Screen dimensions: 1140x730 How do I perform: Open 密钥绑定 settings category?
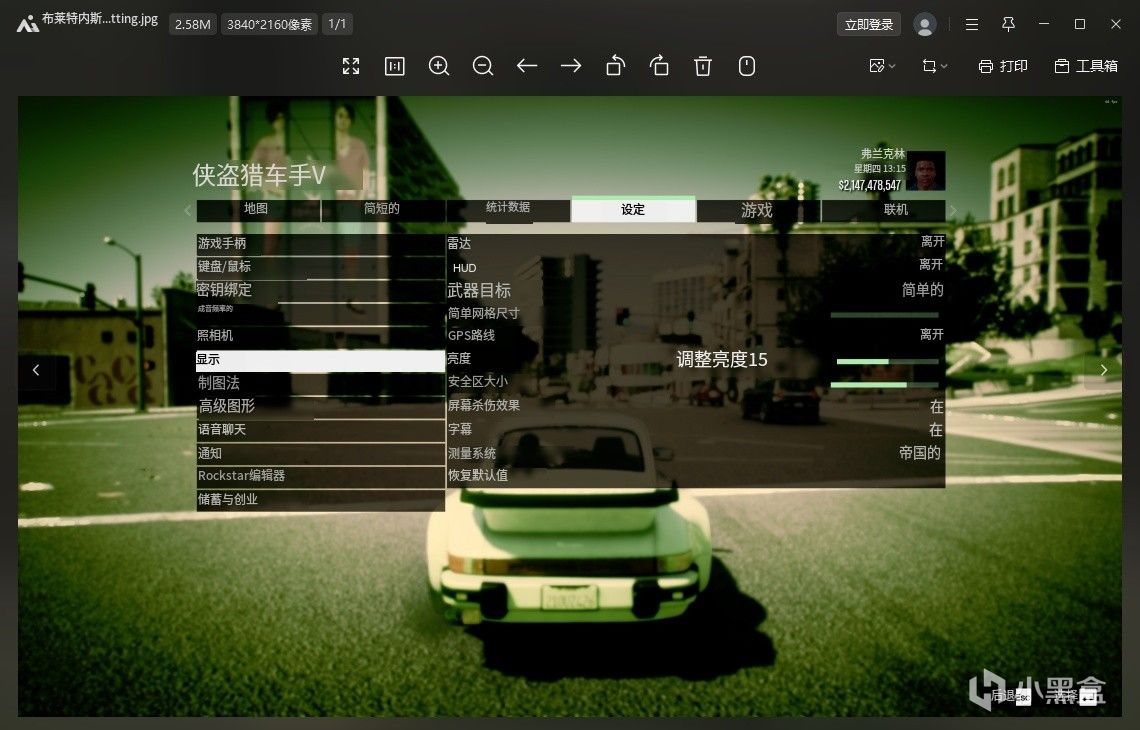point(321,290)
